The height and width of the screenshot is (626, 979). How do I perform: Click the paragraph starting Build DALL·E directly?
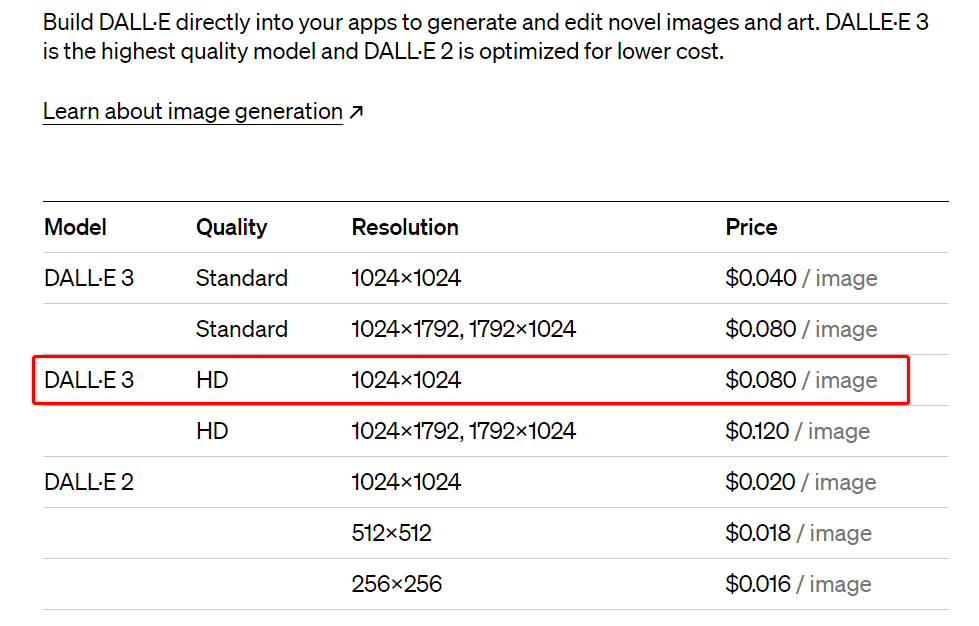485,37
